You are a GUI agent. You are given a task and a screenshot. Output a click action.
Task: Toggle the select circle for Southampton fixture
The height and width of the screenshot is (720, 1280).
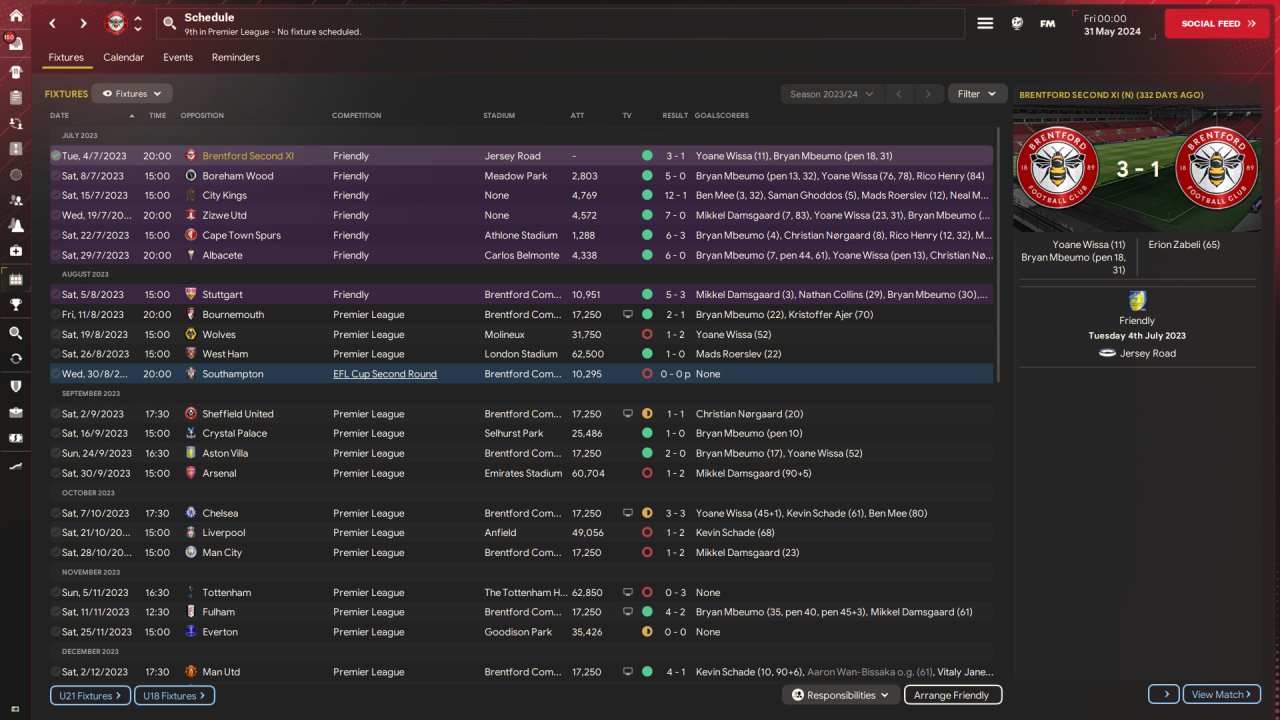56,374
